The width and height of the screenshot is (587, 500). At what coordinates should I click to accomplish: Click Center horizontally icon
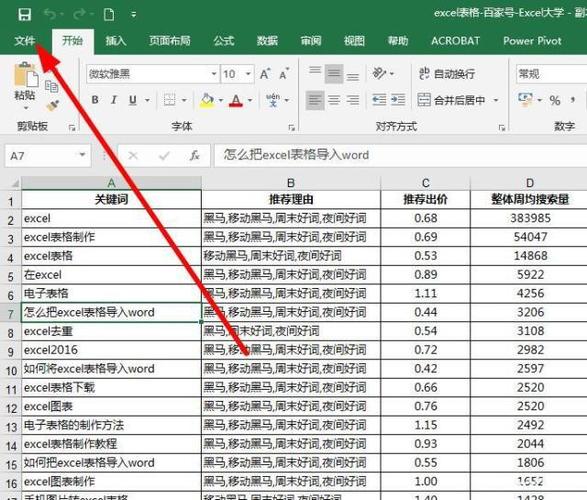[x=334, y=100]
